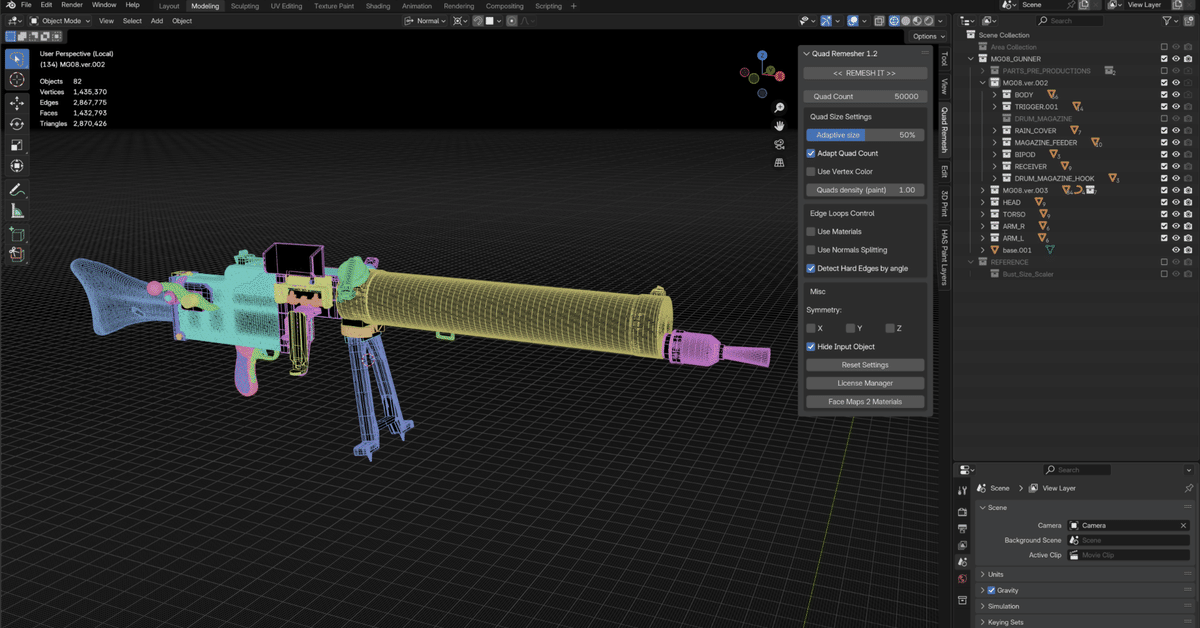Image resolution: width=1200 pixels, height=628 pixels.
Task: Select the Measure tool
Action: pyautogui.click(x=17, y=211)
